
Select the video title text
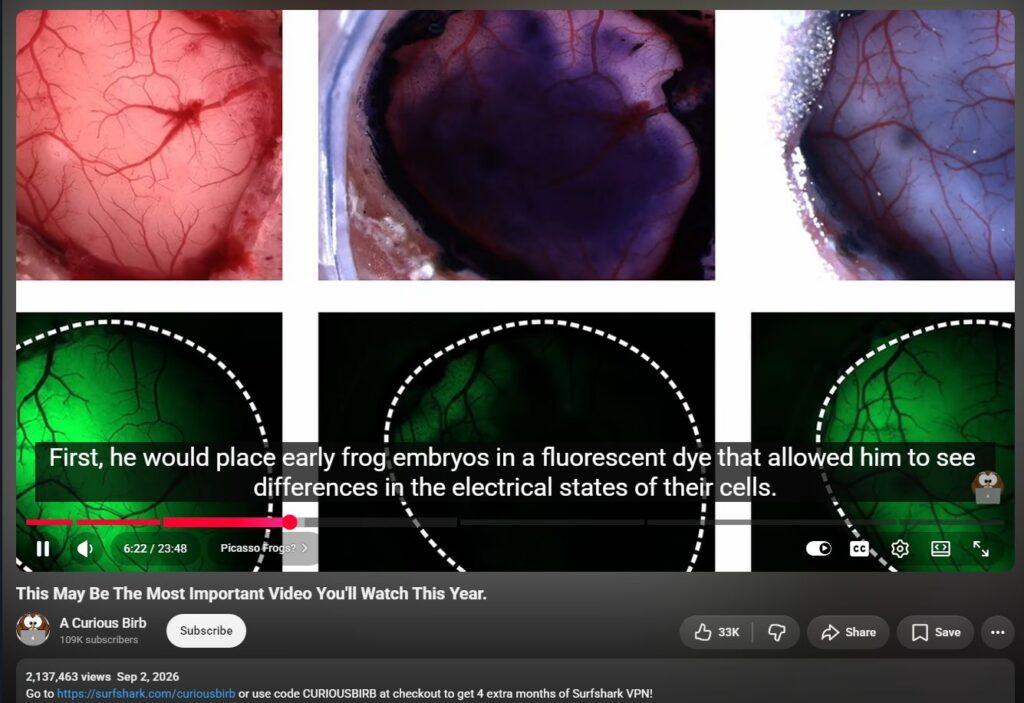[x=251, y=593]
